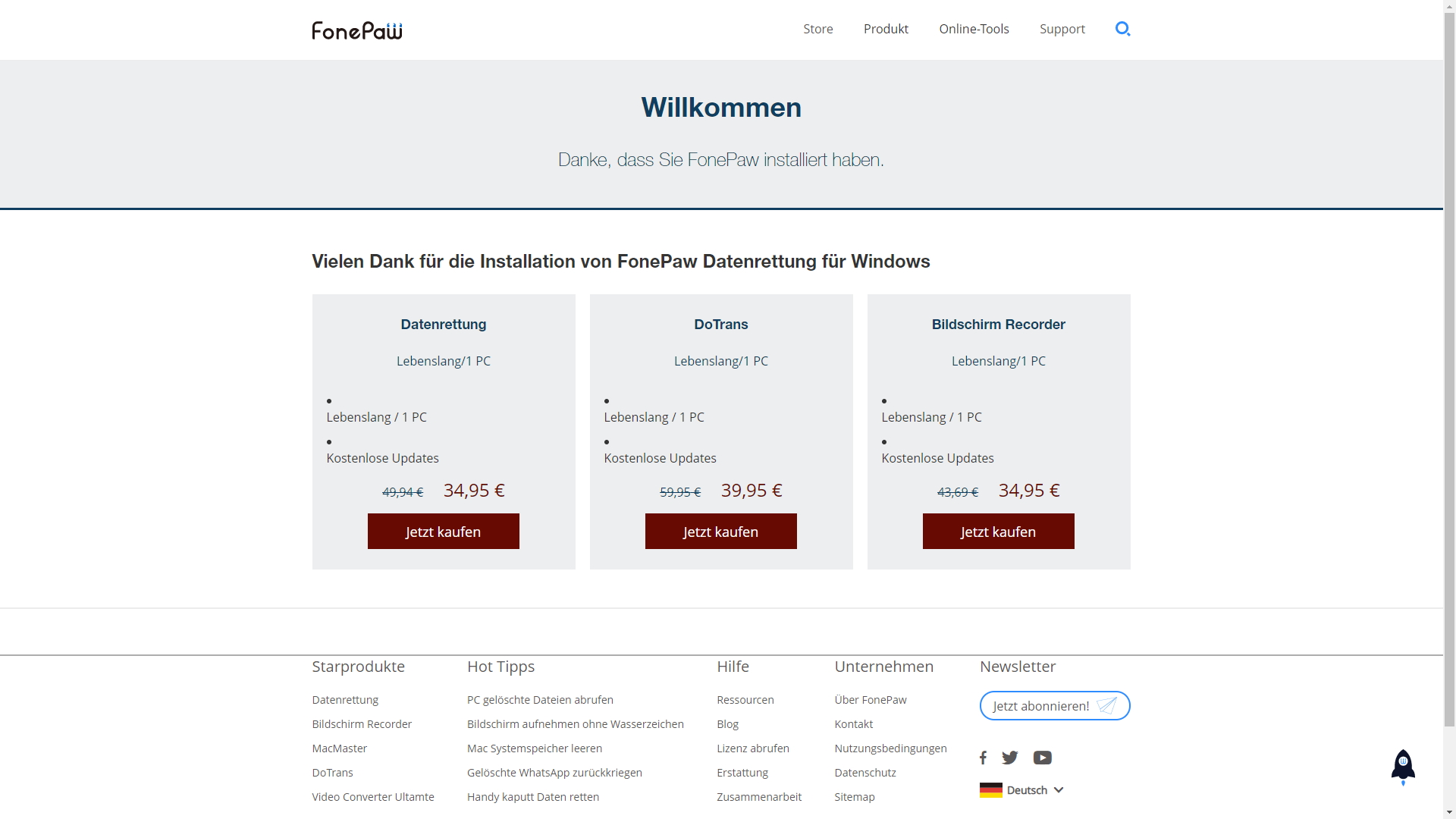
Task: Open the YouTube icon
Action: tap(1043, 758)
